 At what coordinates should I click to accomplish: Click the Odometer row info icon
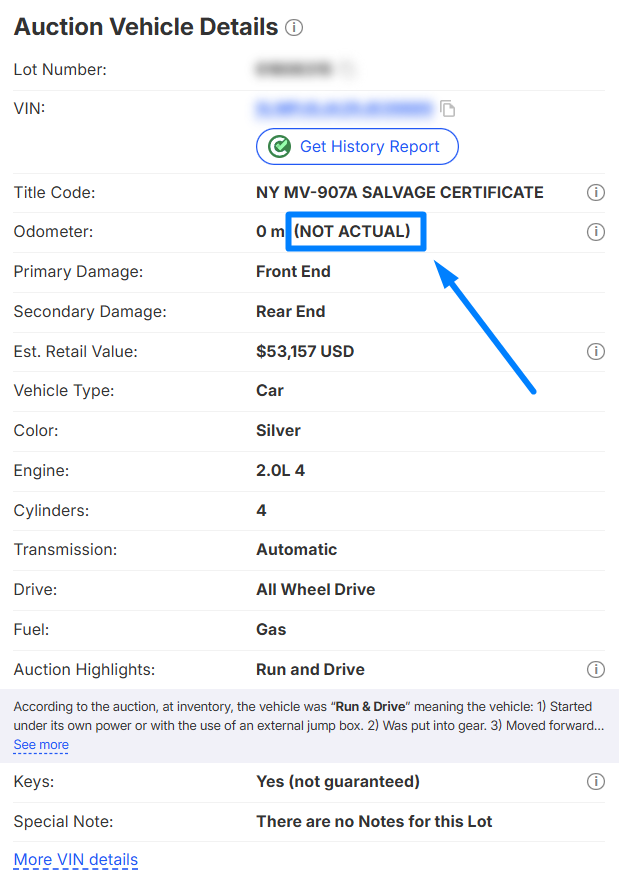(596, 232)
